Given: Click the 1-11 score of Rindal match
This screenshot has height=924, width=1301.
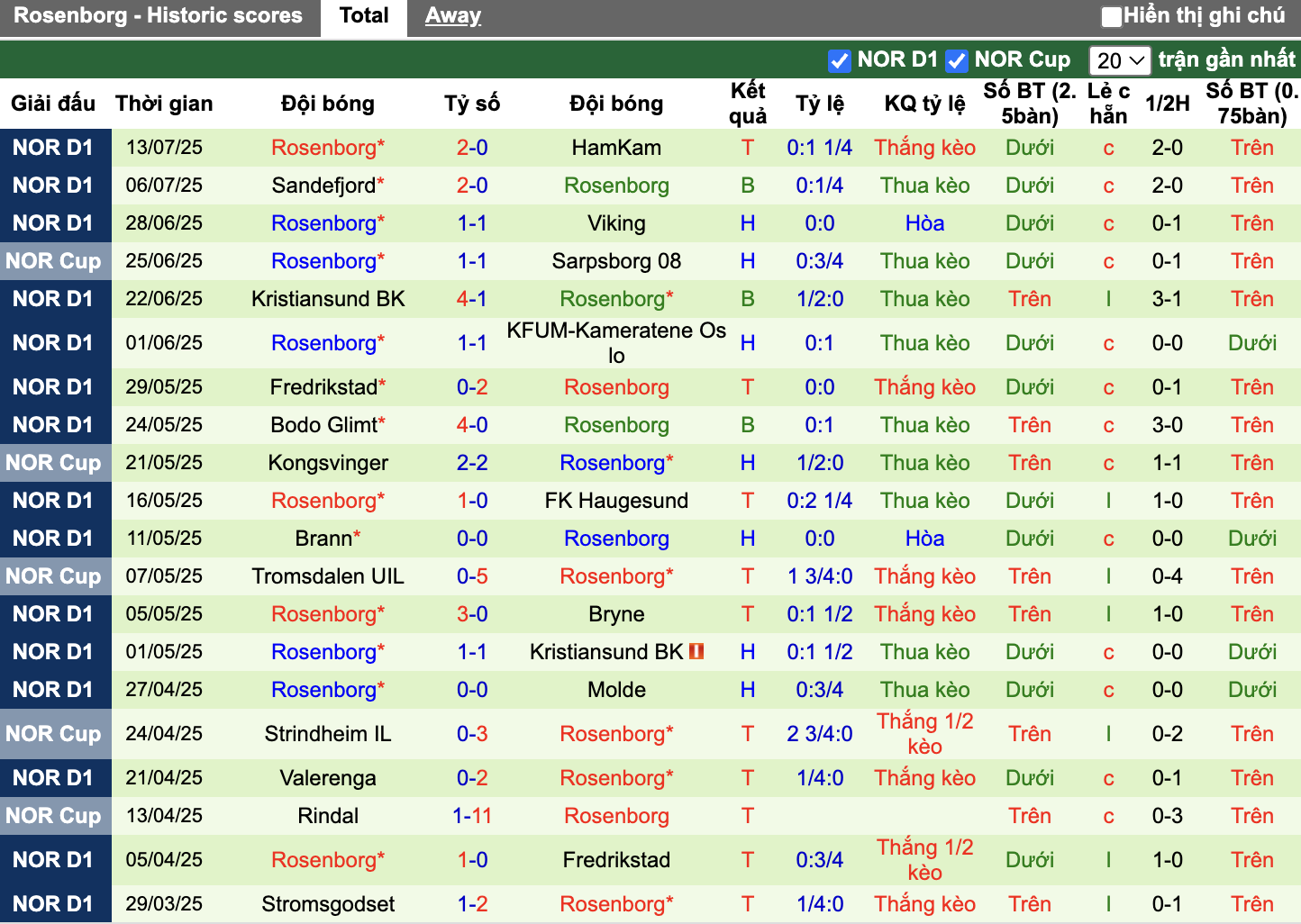Looking at the screenshot, I should pyautogui.click(x=472, y=816).
